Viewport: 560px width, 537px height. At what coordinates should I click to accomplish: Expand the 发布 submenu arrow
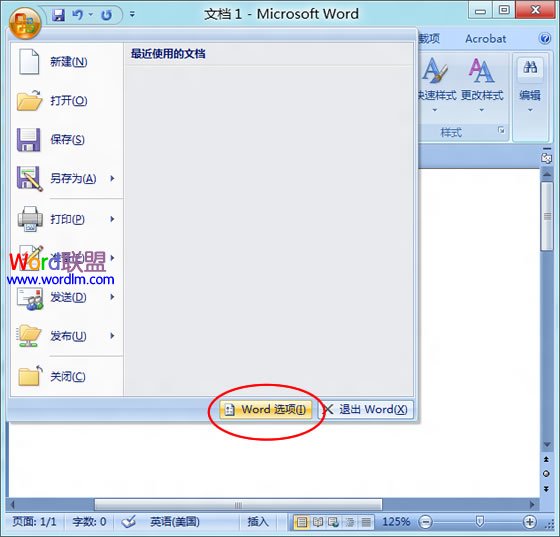[x=112, y=336]
